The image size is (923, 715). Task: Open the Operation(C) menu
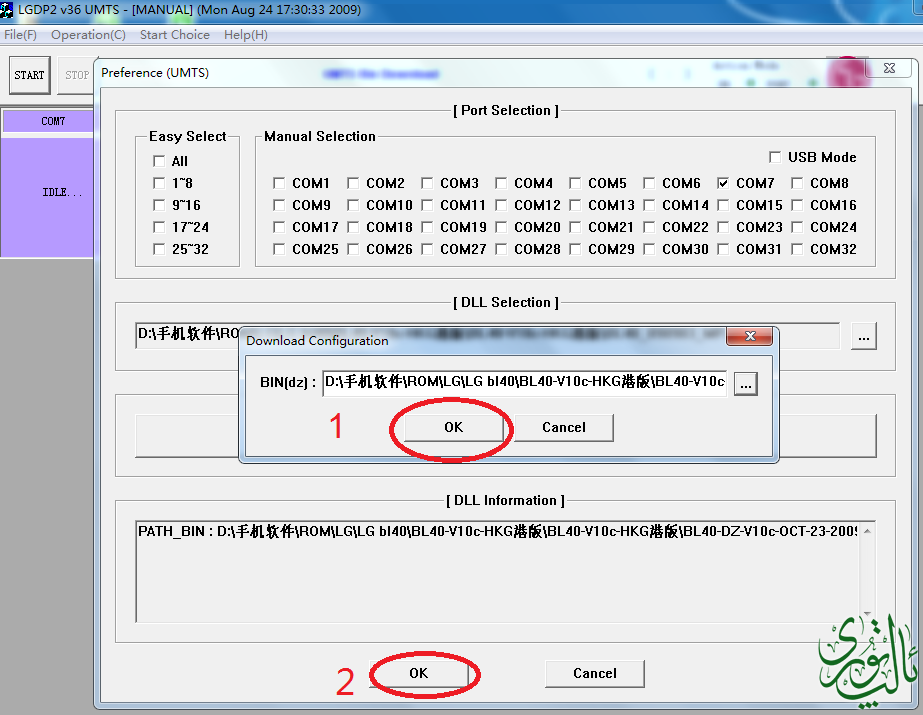click(x=88, y=35)
